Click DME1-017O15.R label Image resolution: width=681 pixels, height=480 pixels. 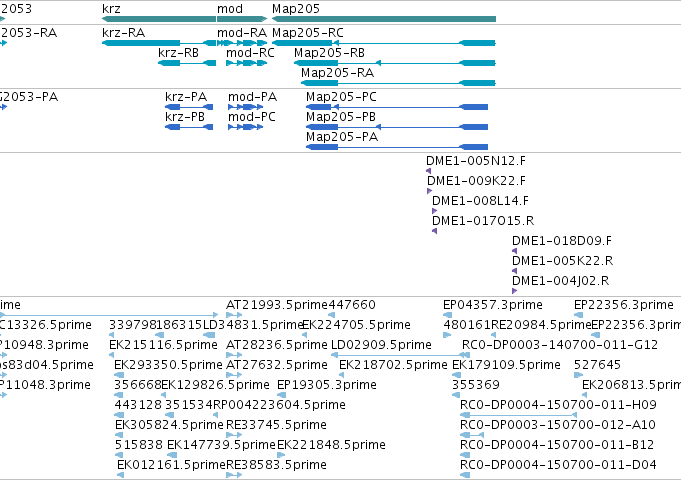coord(483,221)
